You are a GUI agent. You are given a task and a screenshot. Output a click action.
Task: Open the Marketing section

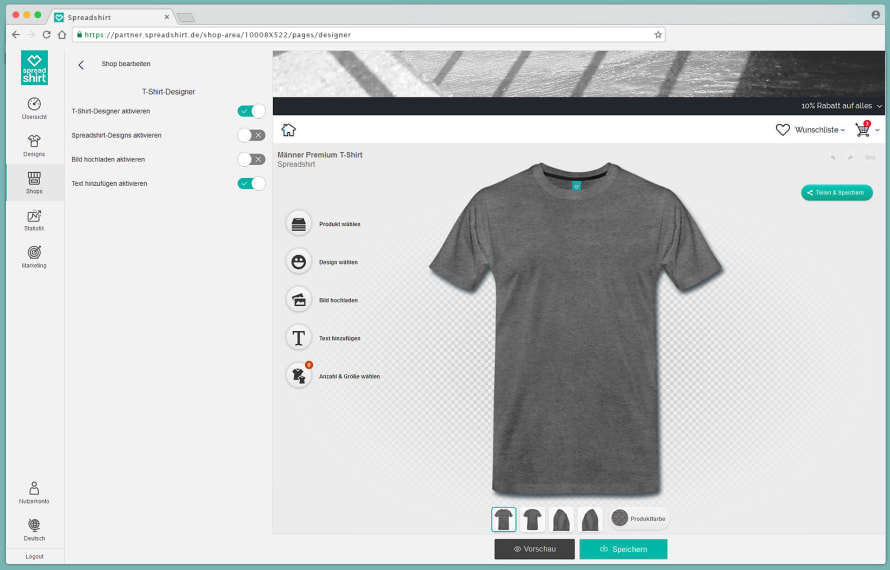tap(34, 257)
